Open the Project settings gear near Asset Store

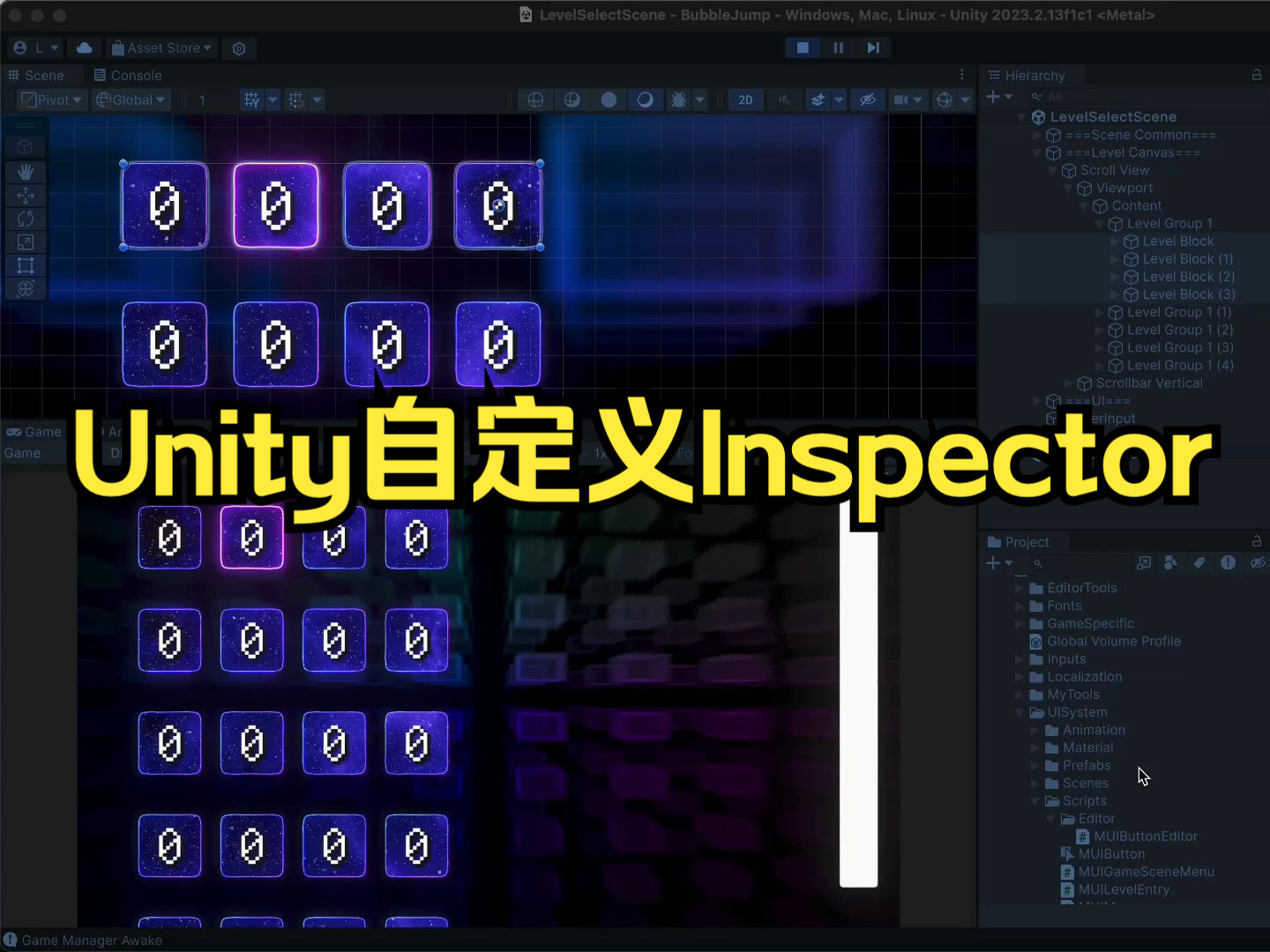point(239,48)
